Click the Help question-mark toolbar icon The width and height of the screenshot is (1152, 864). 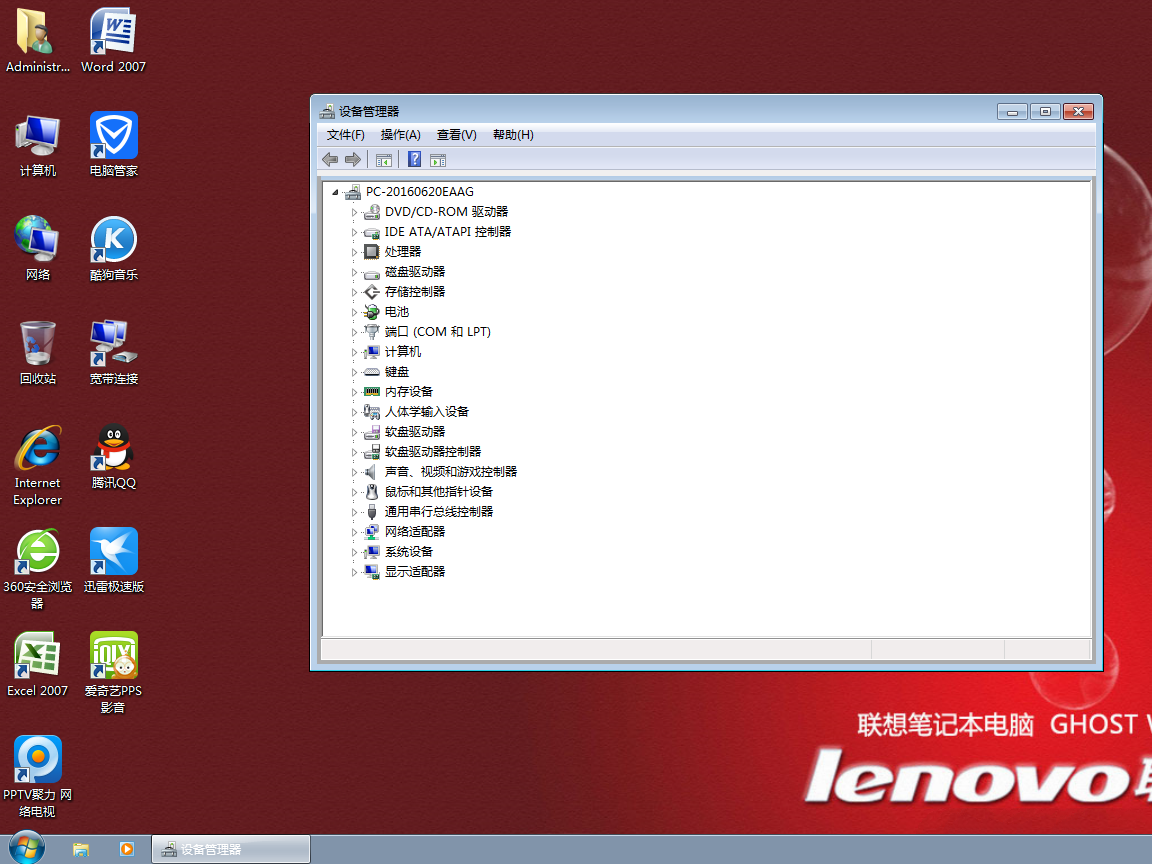[x=414, y=160]
